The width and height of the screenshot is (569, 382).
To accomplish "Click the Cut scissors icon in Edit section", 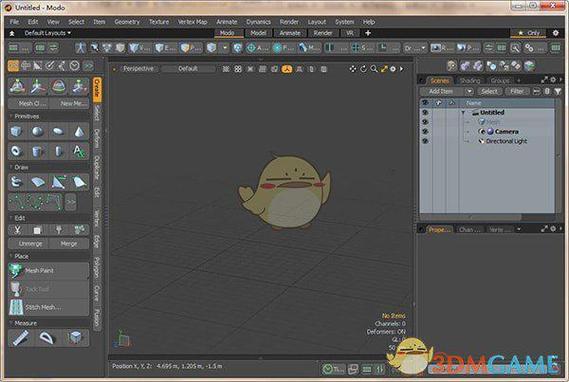I will pos(17,230).
